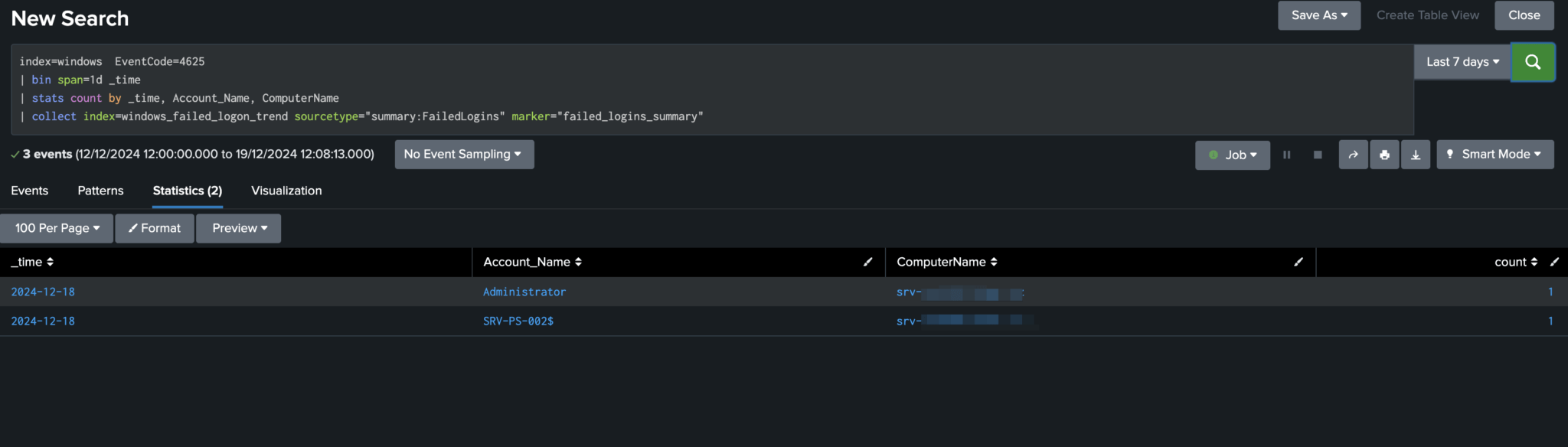The image size is (1568, 447).
Task: Open the Save As menu
Action: 1318,15
